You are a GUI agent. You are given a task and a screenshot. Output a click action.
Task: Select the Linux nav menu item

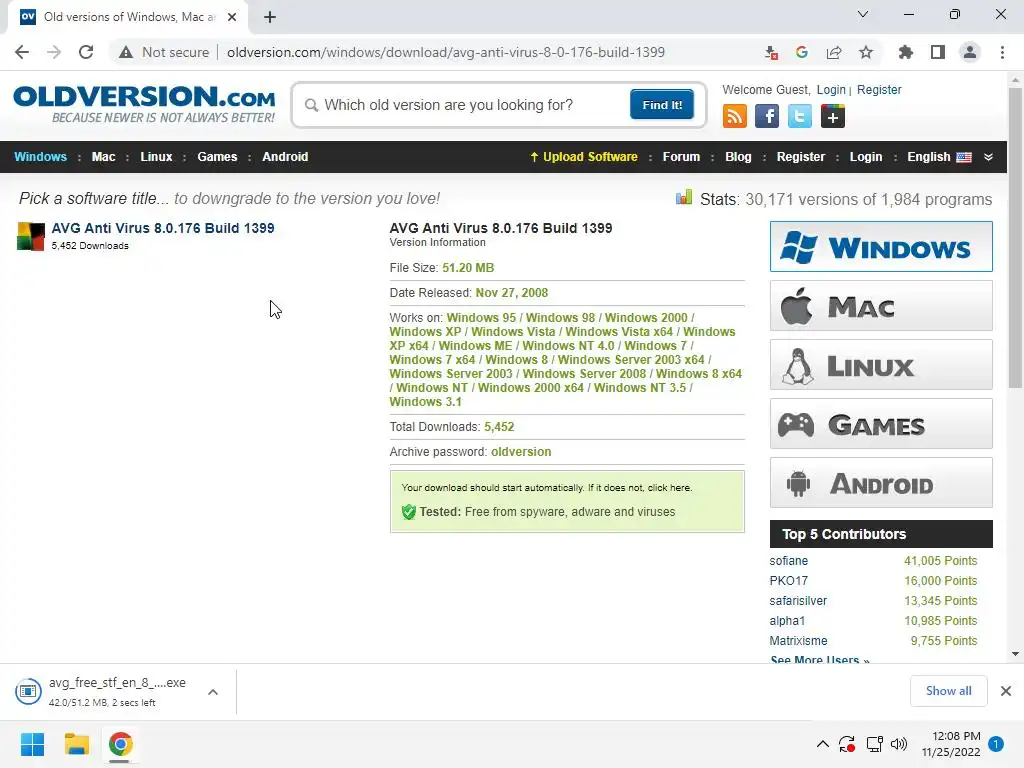(156, 157)
